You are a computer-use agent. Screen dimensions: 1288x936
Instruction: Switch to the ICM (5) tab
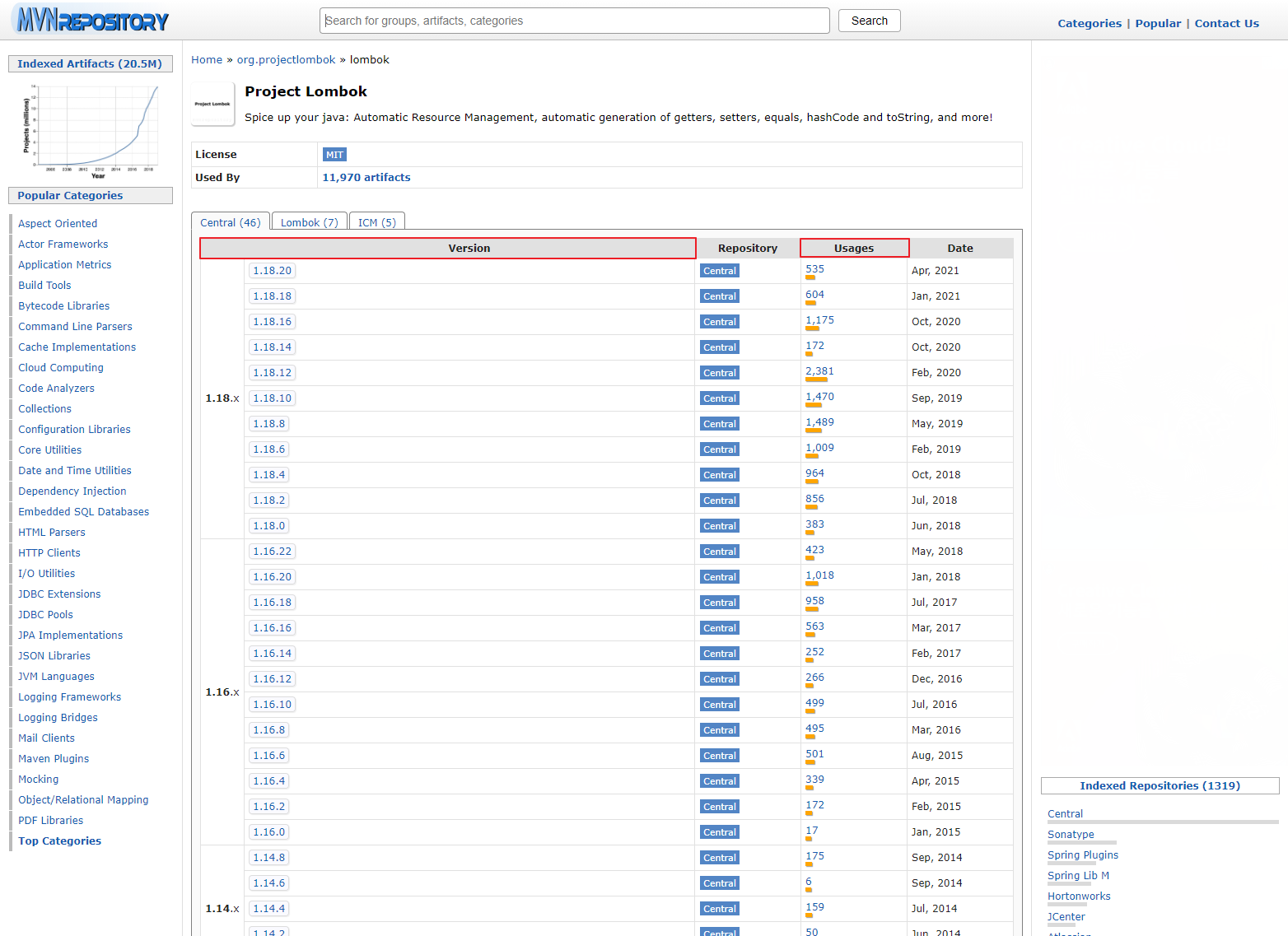point(377,222)
